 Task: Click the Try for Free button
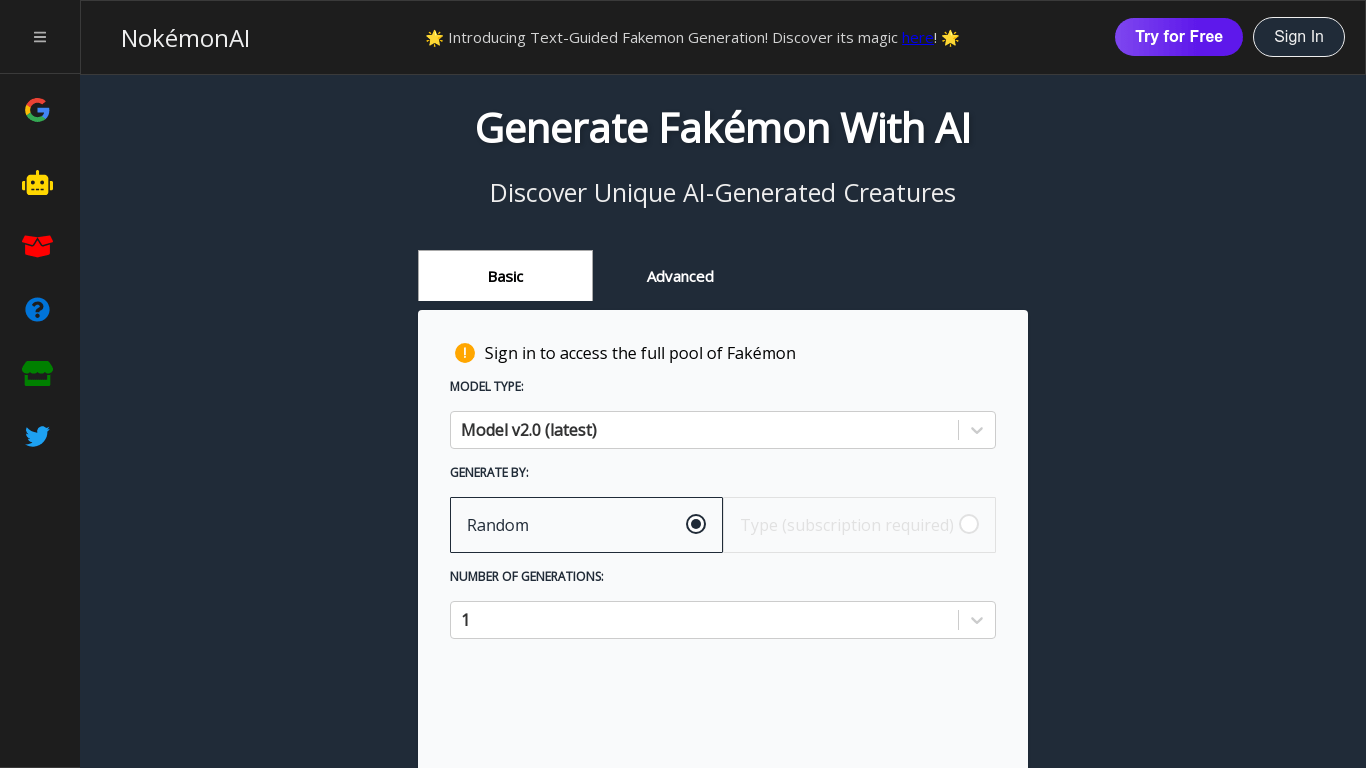(1178, 36)
